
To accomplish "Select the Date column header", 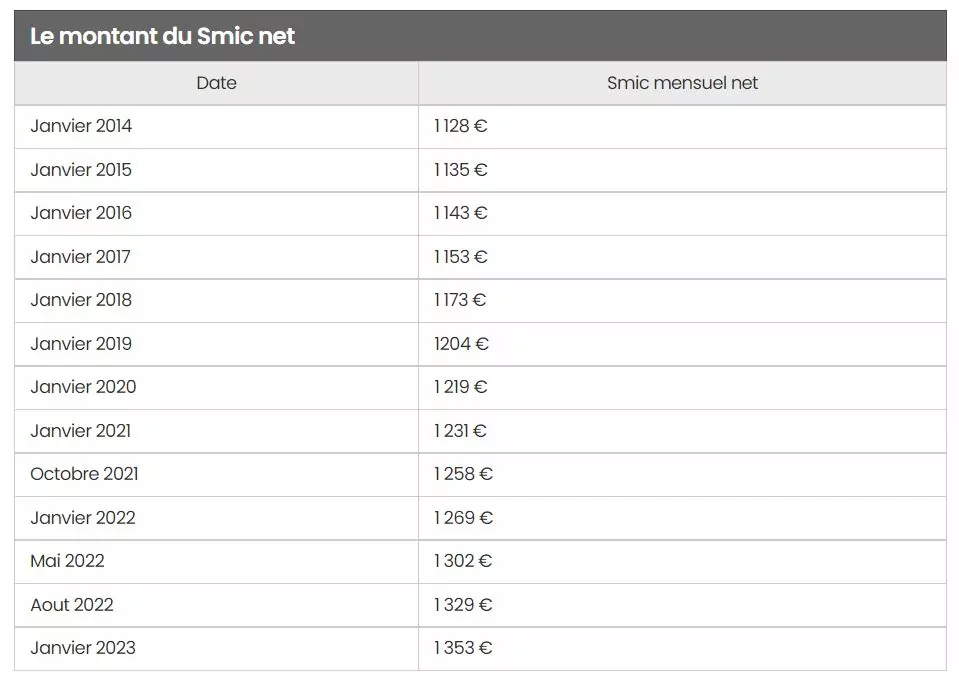I will 217,83.
